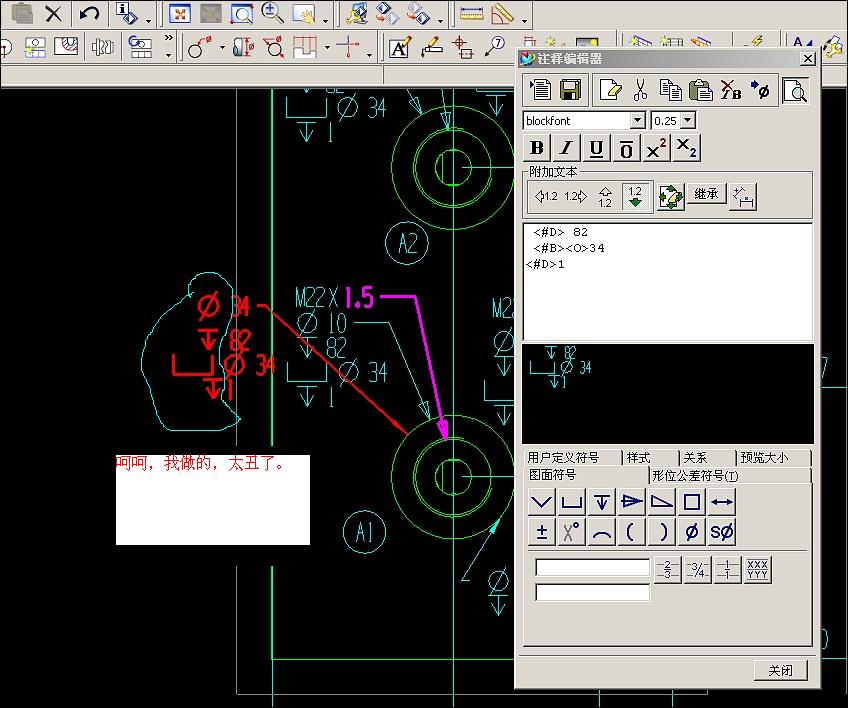This screenshot has height=708, width=848.
Task: Open dropdown arrow beside the pan hand icon
Action: click(x=326, y=21)
